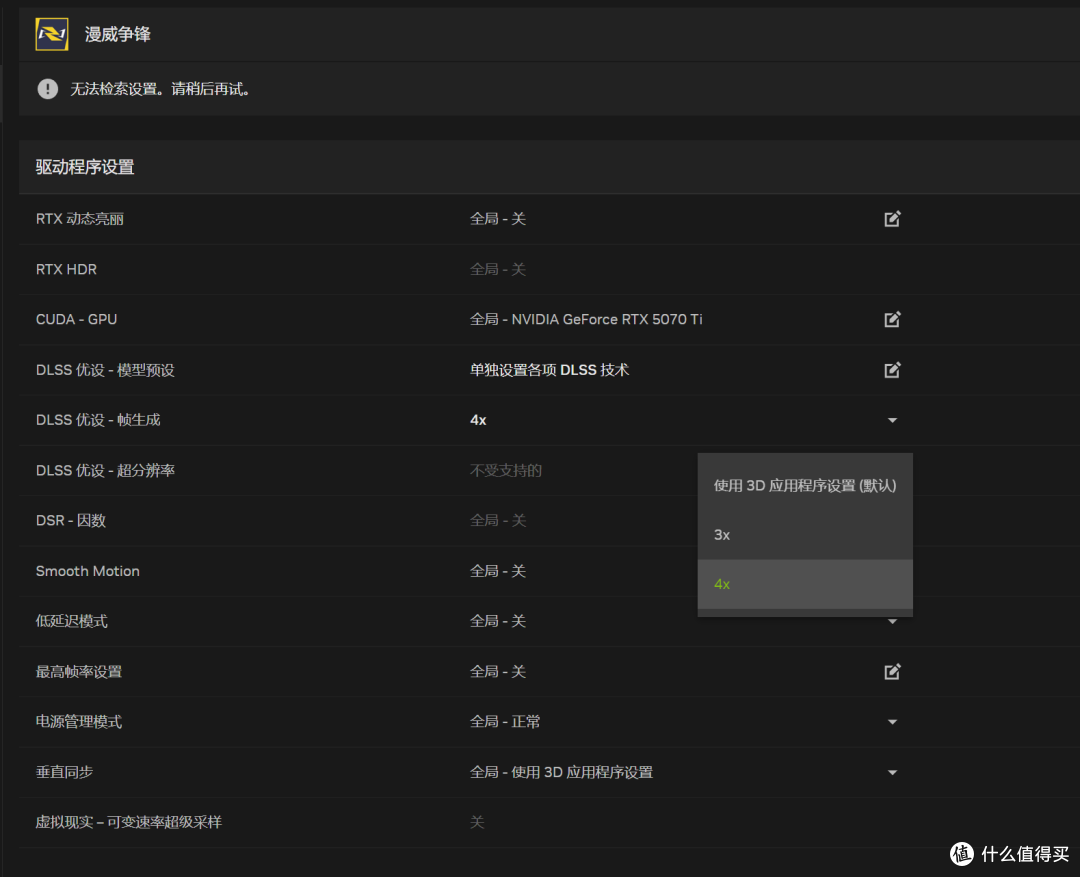Click the DLSS 优设 - 帧生成 label
This screenshot has height=877, width=1080.
98,420
